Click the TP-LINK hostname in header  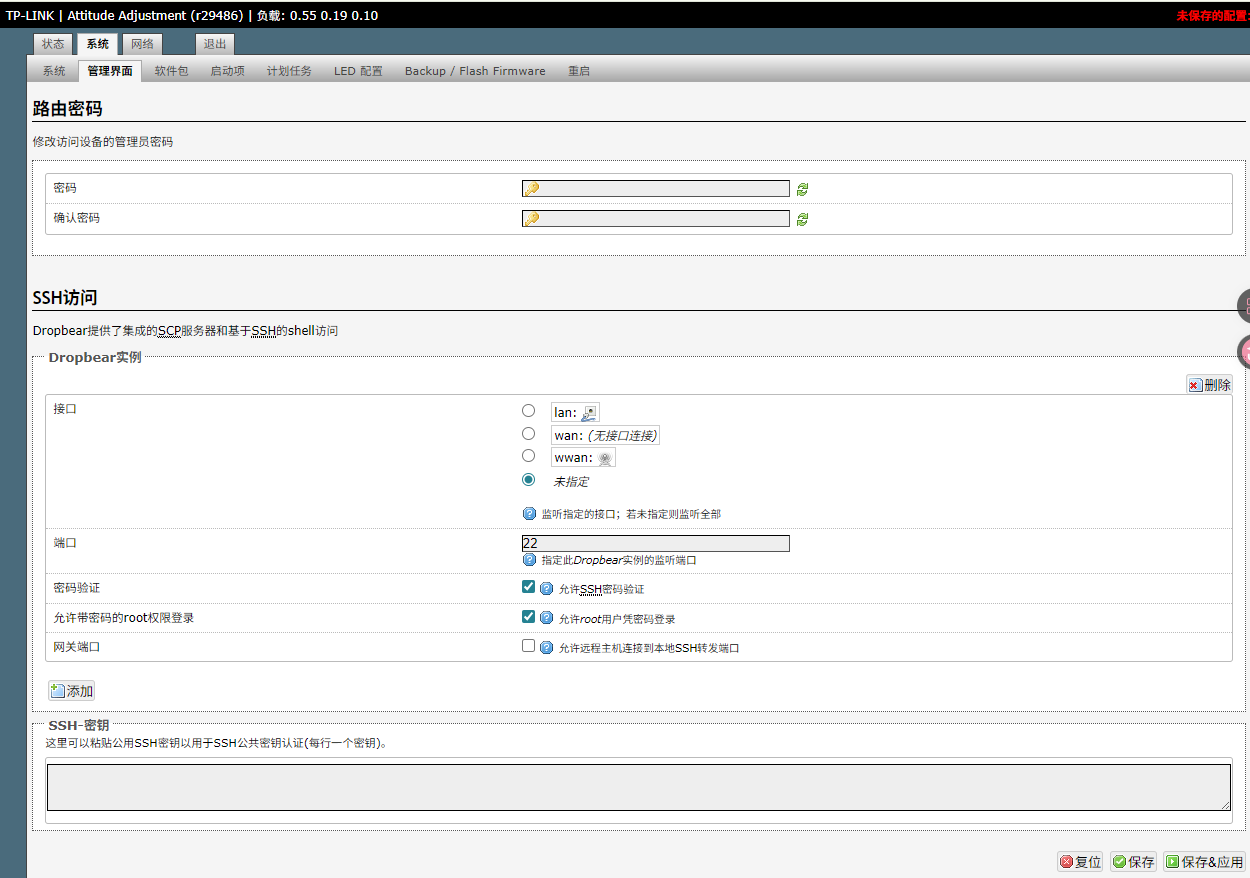pyautogui.click(x=32, y=16)
